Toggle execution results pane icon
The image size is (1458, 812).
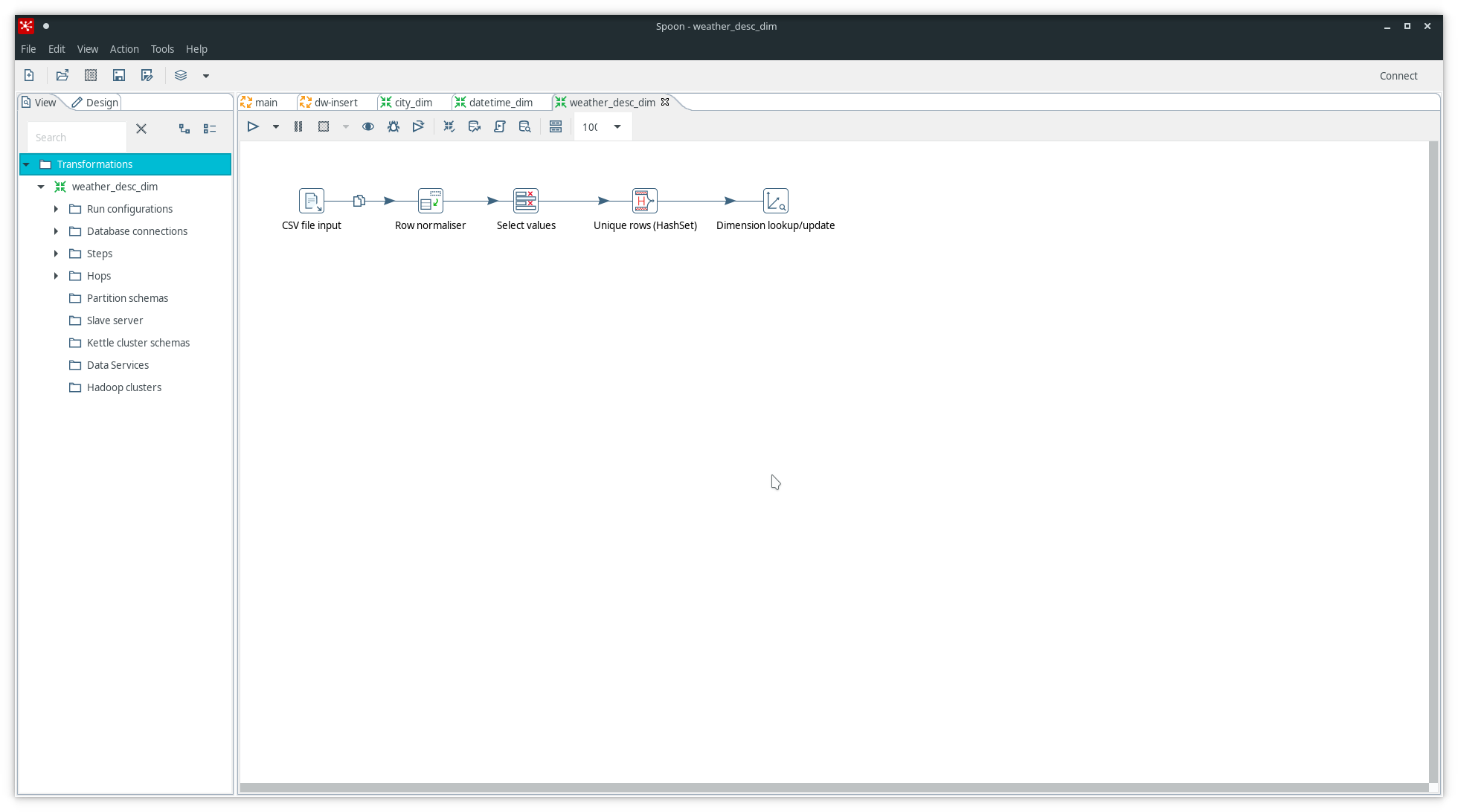(556, 126)
